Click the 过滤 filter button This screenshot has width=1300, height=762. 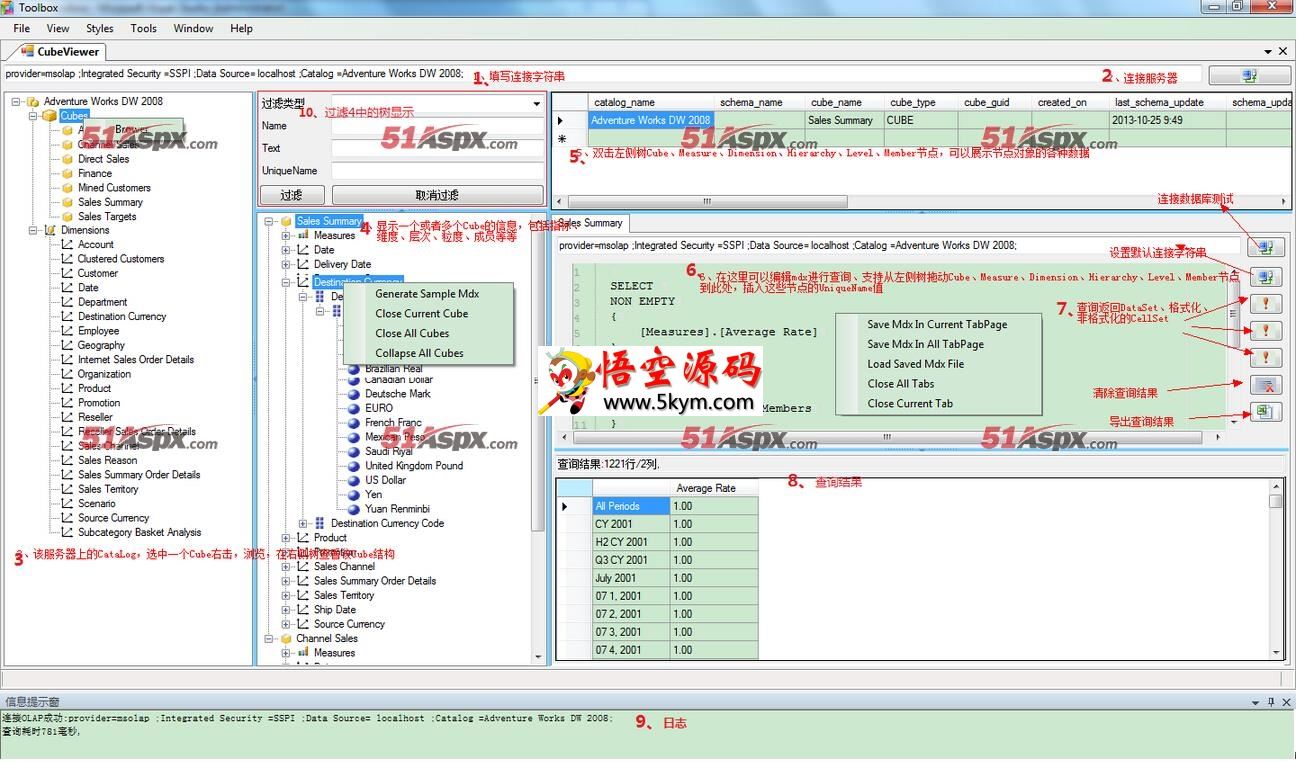click(x=291, y=195)
